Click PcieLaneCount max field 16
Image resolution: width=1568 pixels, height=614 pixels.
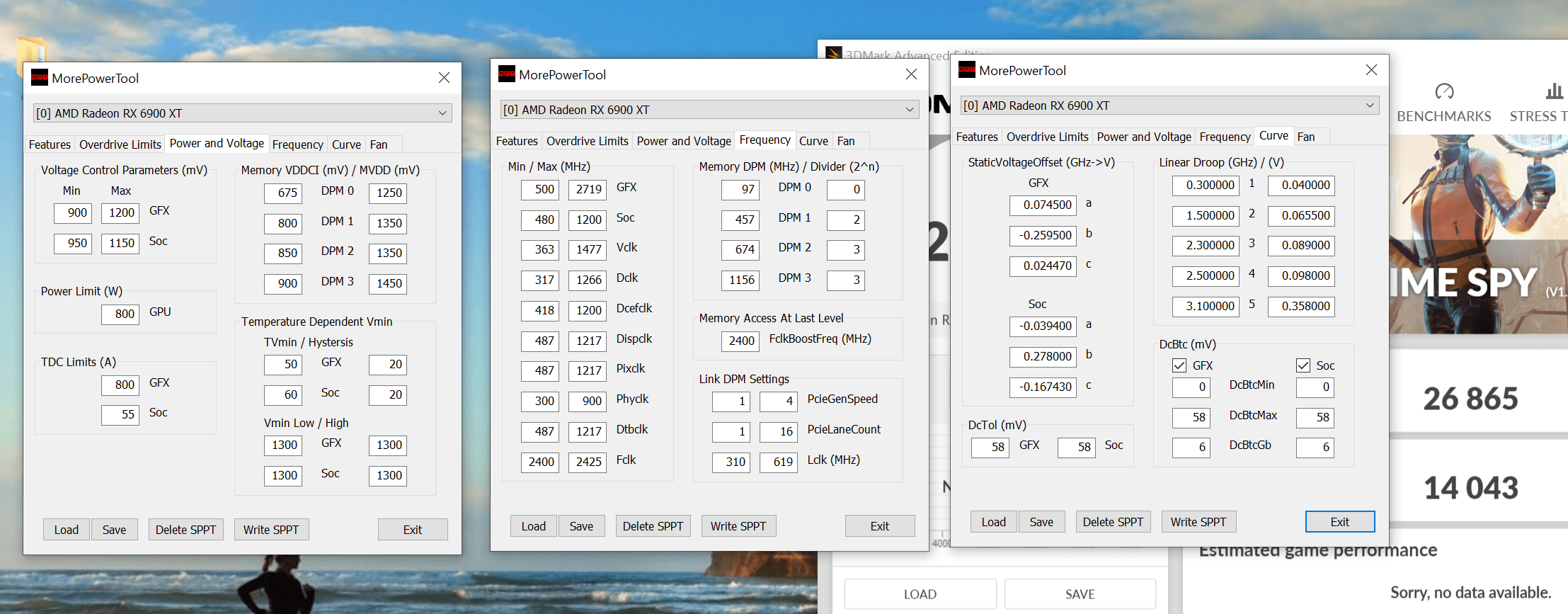click(x=779, y=431)
